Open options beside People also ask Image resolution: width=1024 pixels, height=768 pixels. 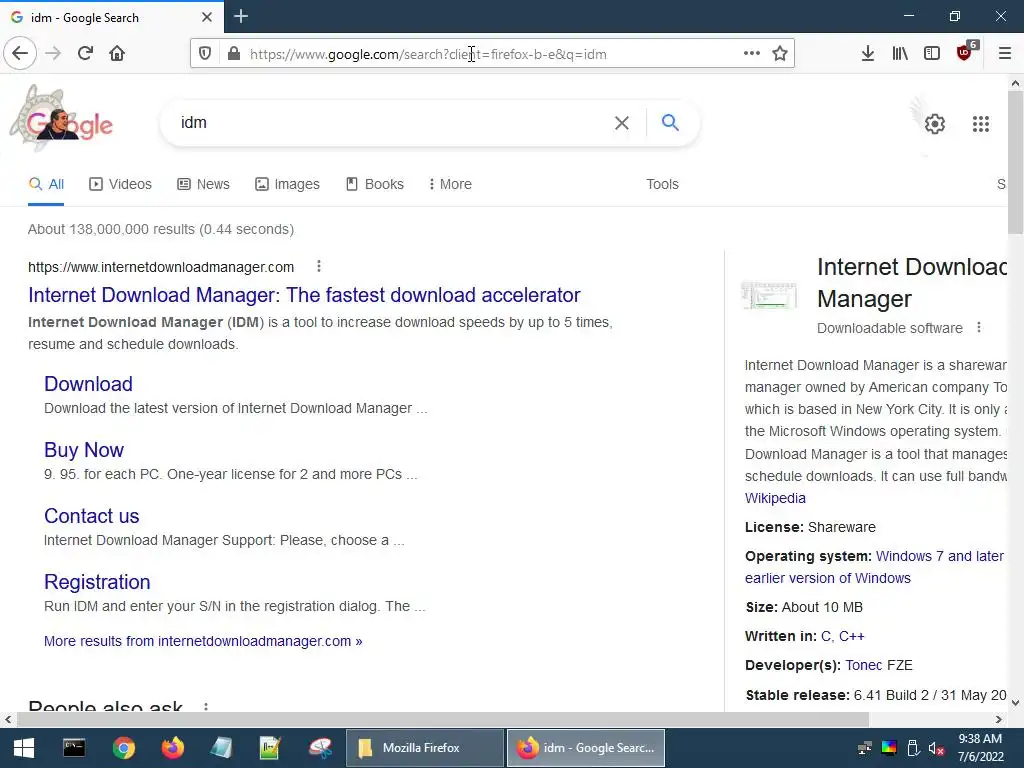coord(206,707)
